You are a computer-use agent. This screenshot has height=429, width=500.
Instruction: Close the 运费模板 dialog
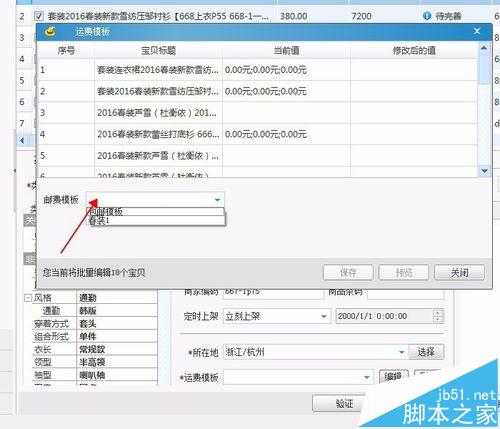click(477, 31)
